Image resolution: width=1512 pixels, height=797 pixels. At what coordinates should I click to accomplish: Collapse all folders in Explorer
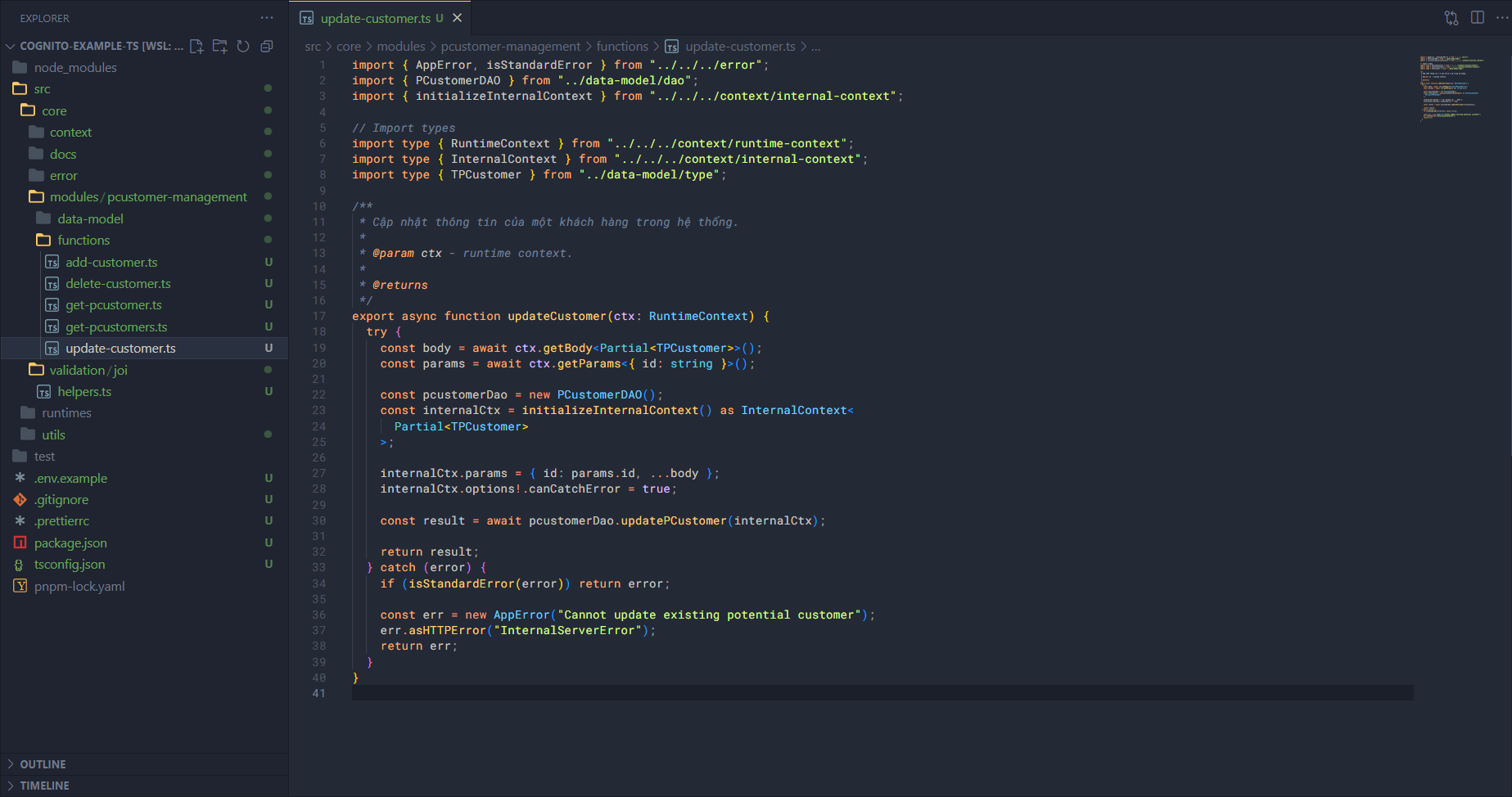point(266,46)
